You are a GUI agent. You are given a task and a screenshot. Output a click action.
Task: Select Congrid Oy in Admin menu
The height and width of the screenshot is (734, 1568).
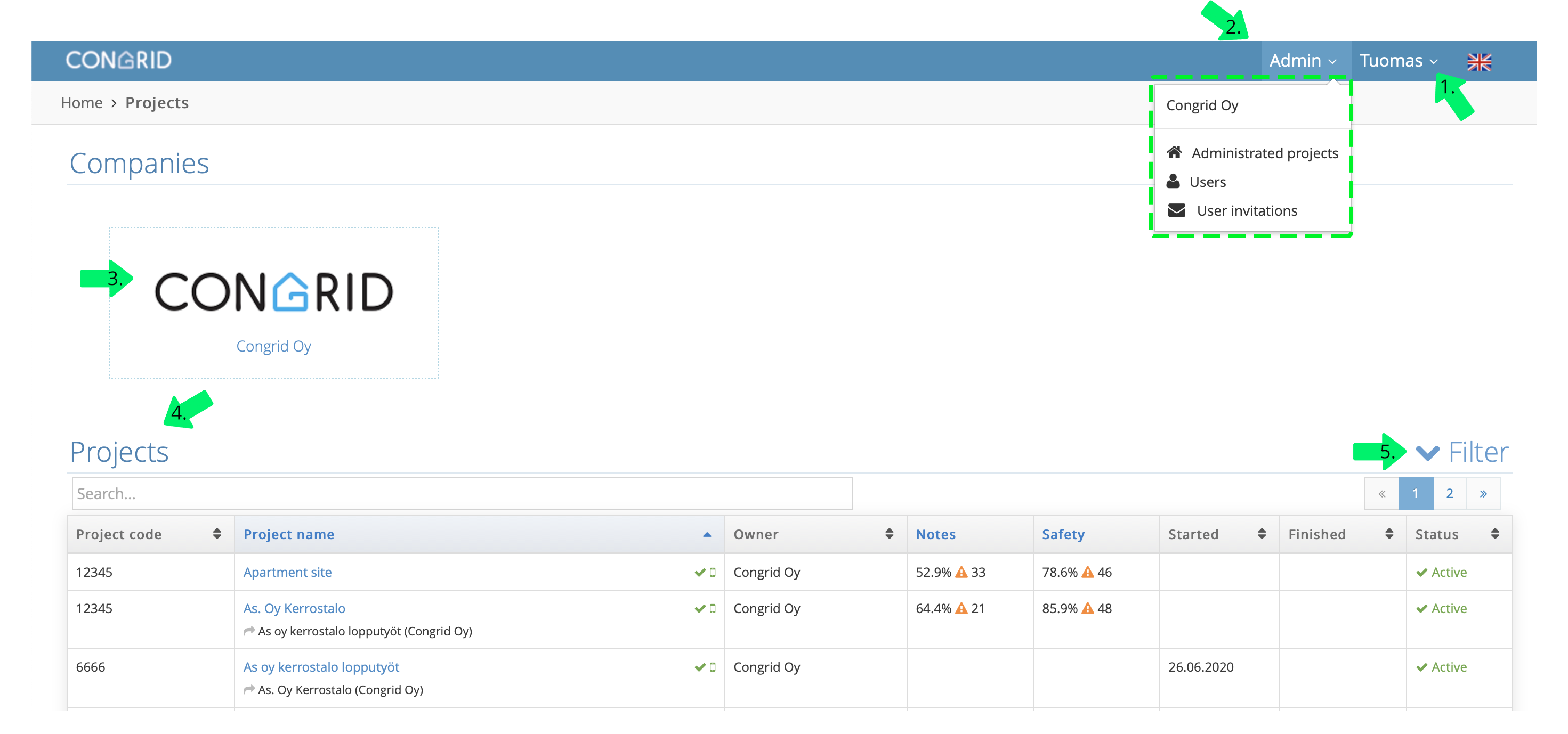(1202, 105)
